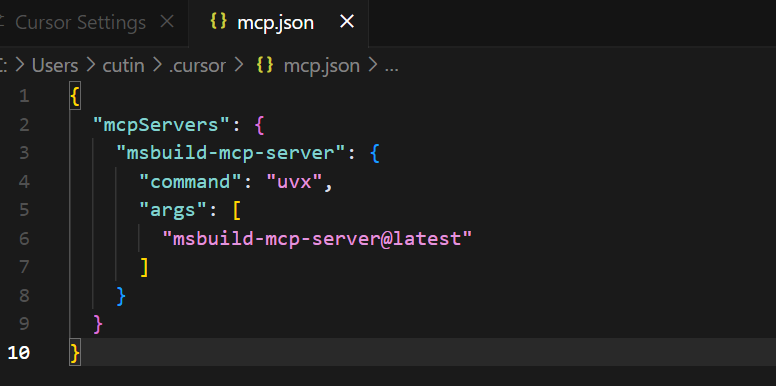
Task: Click the opening square bracket on line 5
Action: [237, 211]
